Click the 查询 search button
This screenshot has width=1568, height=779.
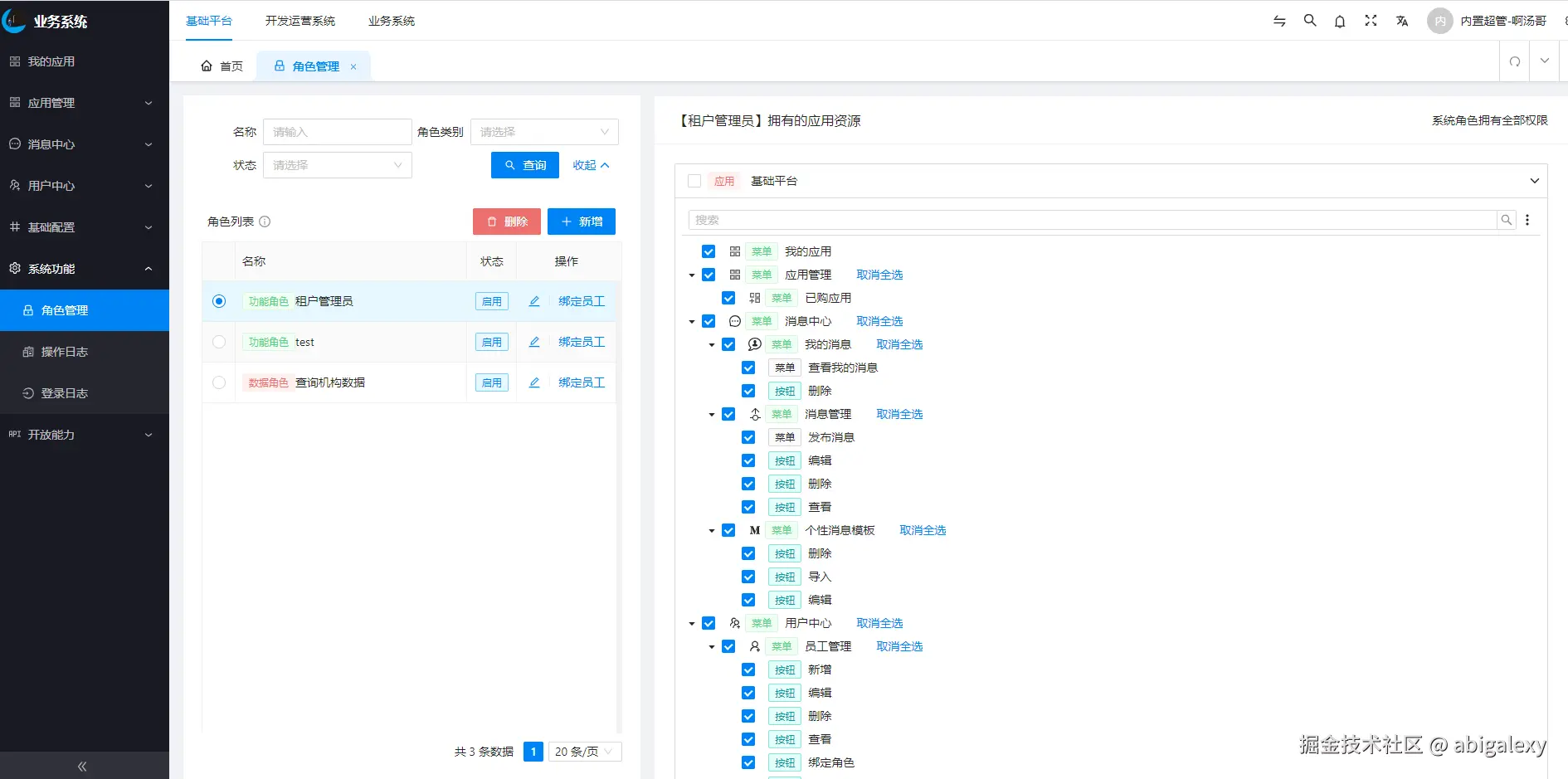tap(525, 165)
